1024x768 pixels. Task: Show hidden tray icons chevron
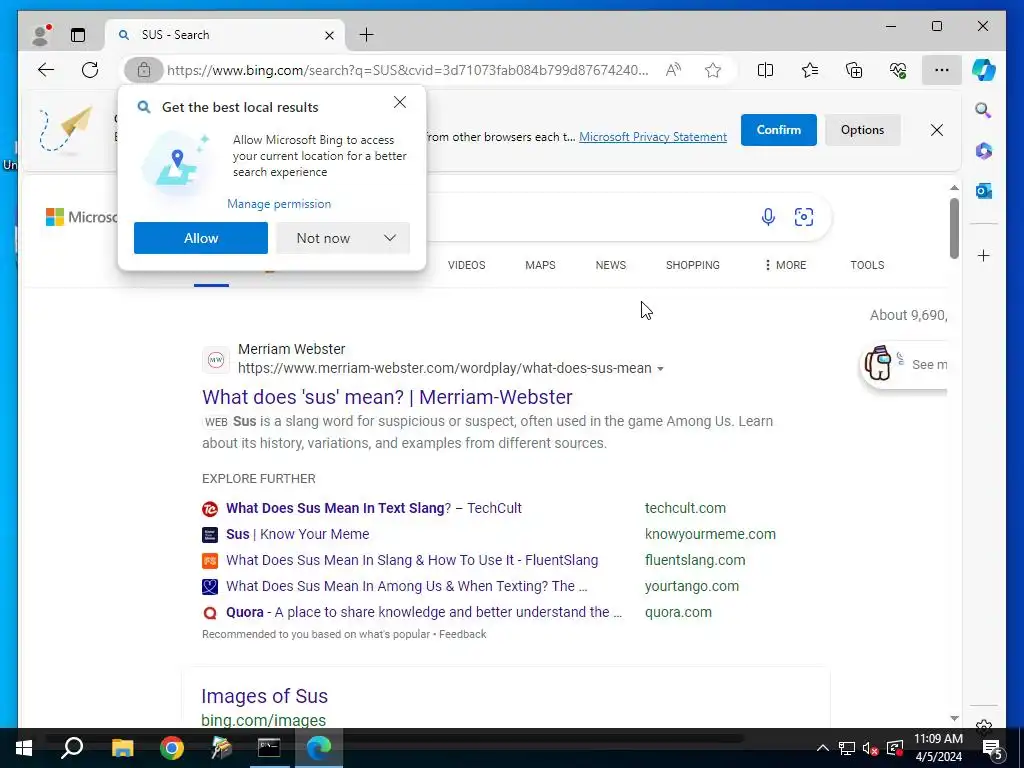point(822,748)
